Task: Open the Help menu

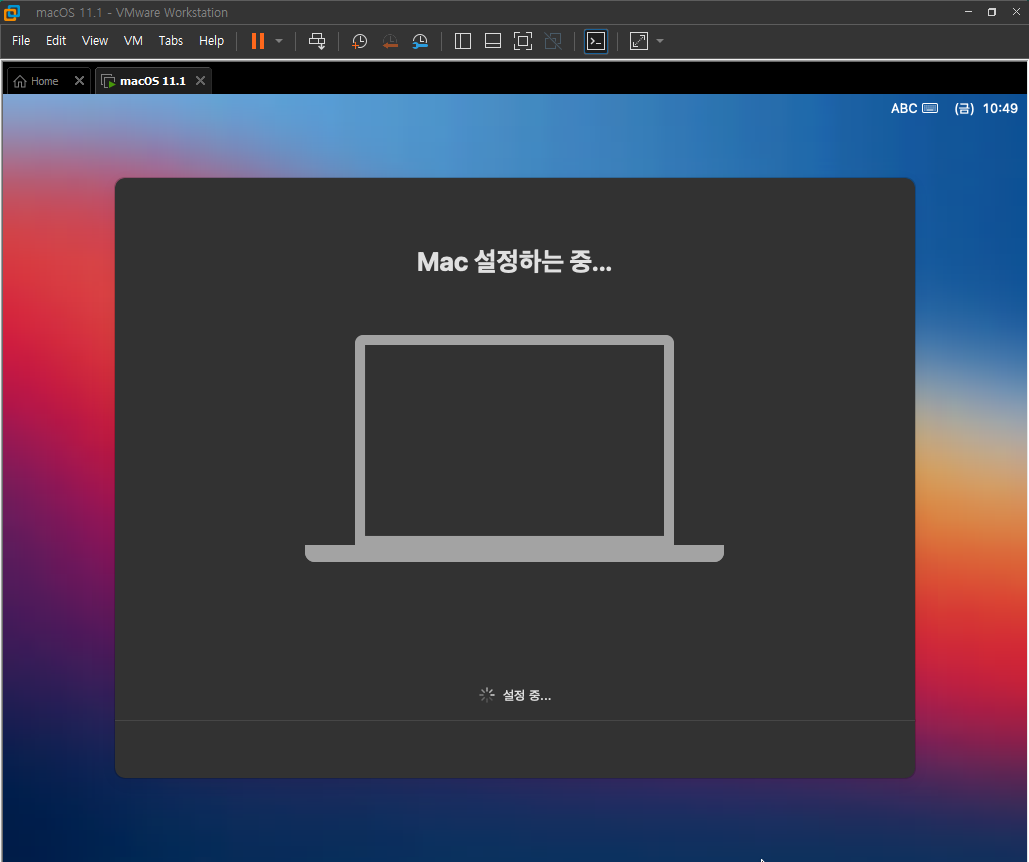Action: (211, 41)
